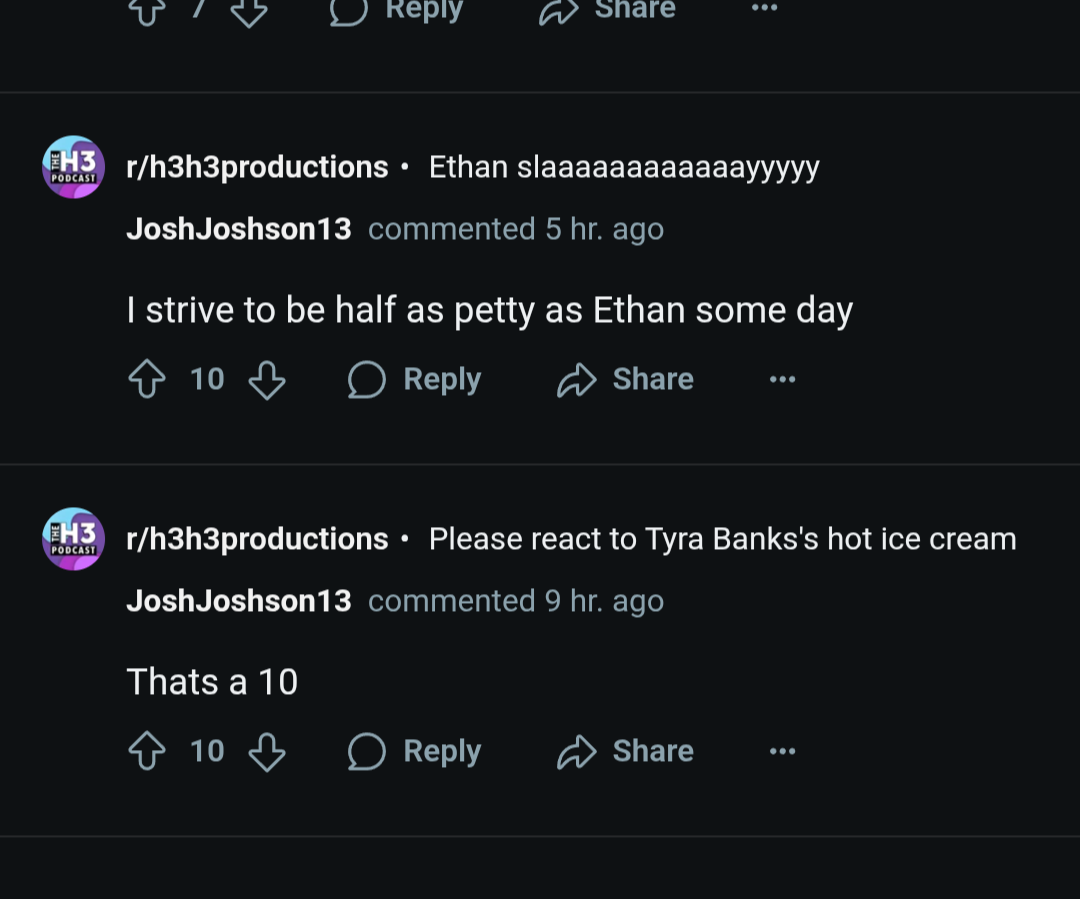Open H3 Podcast avatar beside Ethan slay post

73,167
